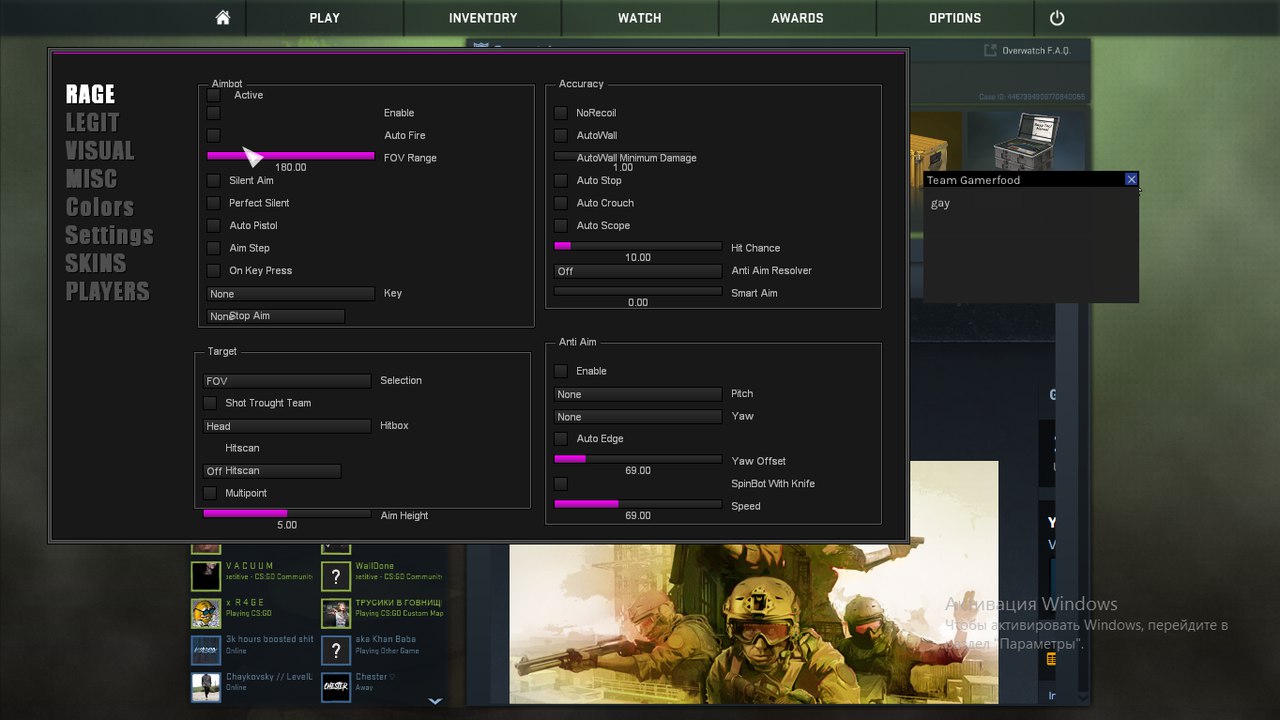The image size is (1280, 720).
Task: Open the SKINS section
Action: (96, 263)
